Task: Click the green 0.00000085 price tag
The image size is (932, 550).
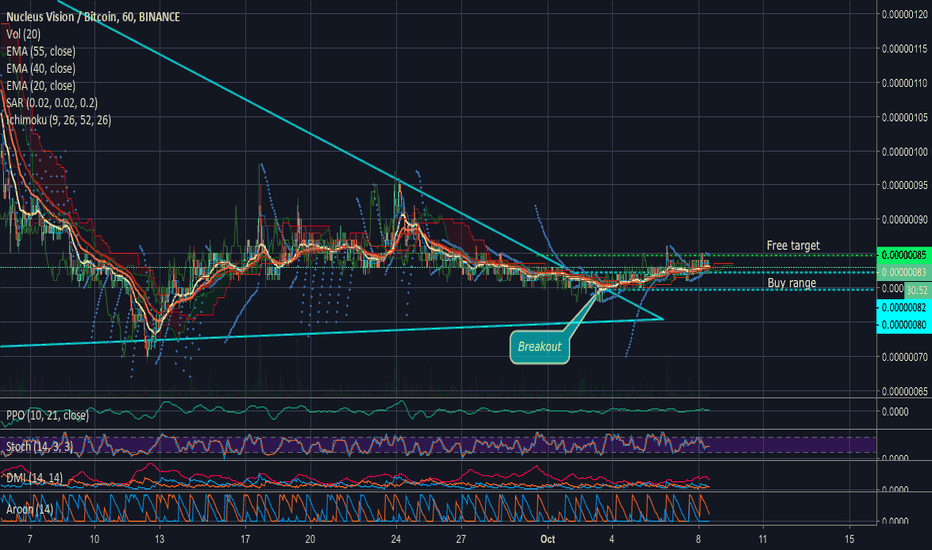Action: [904, 255]
